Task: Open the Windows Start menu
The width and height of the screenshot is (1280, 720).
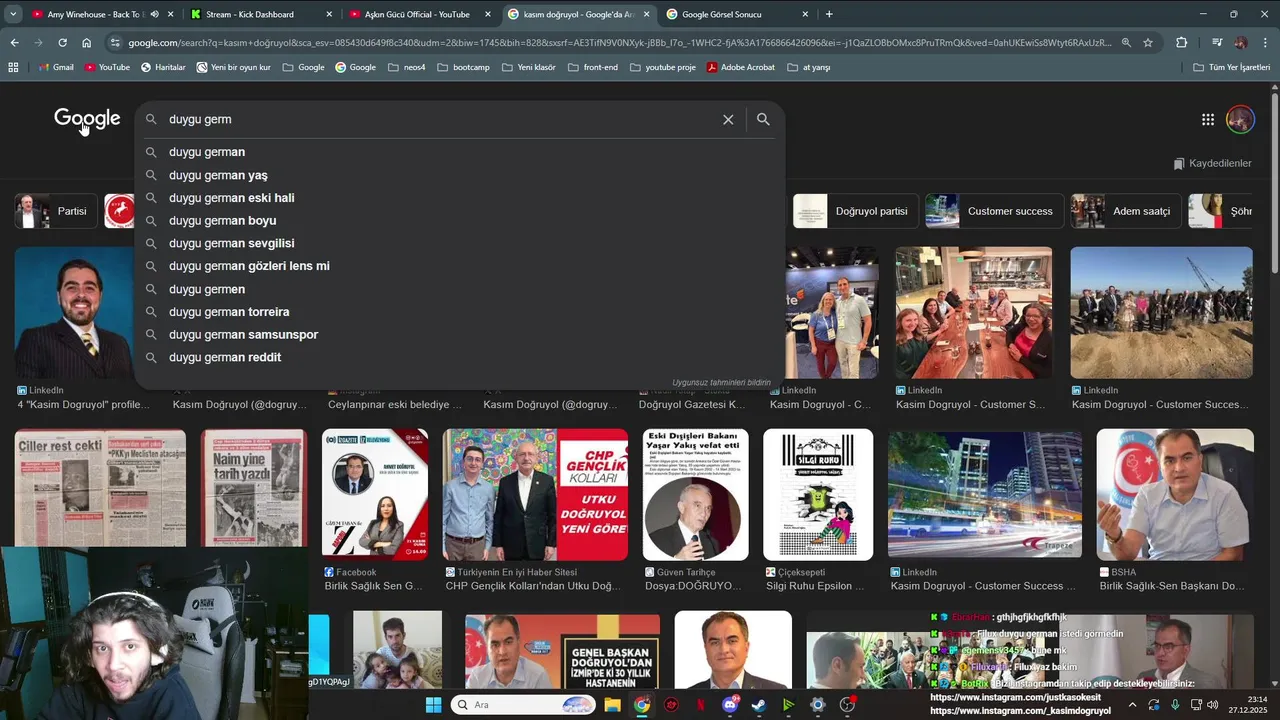Action: 434,705
